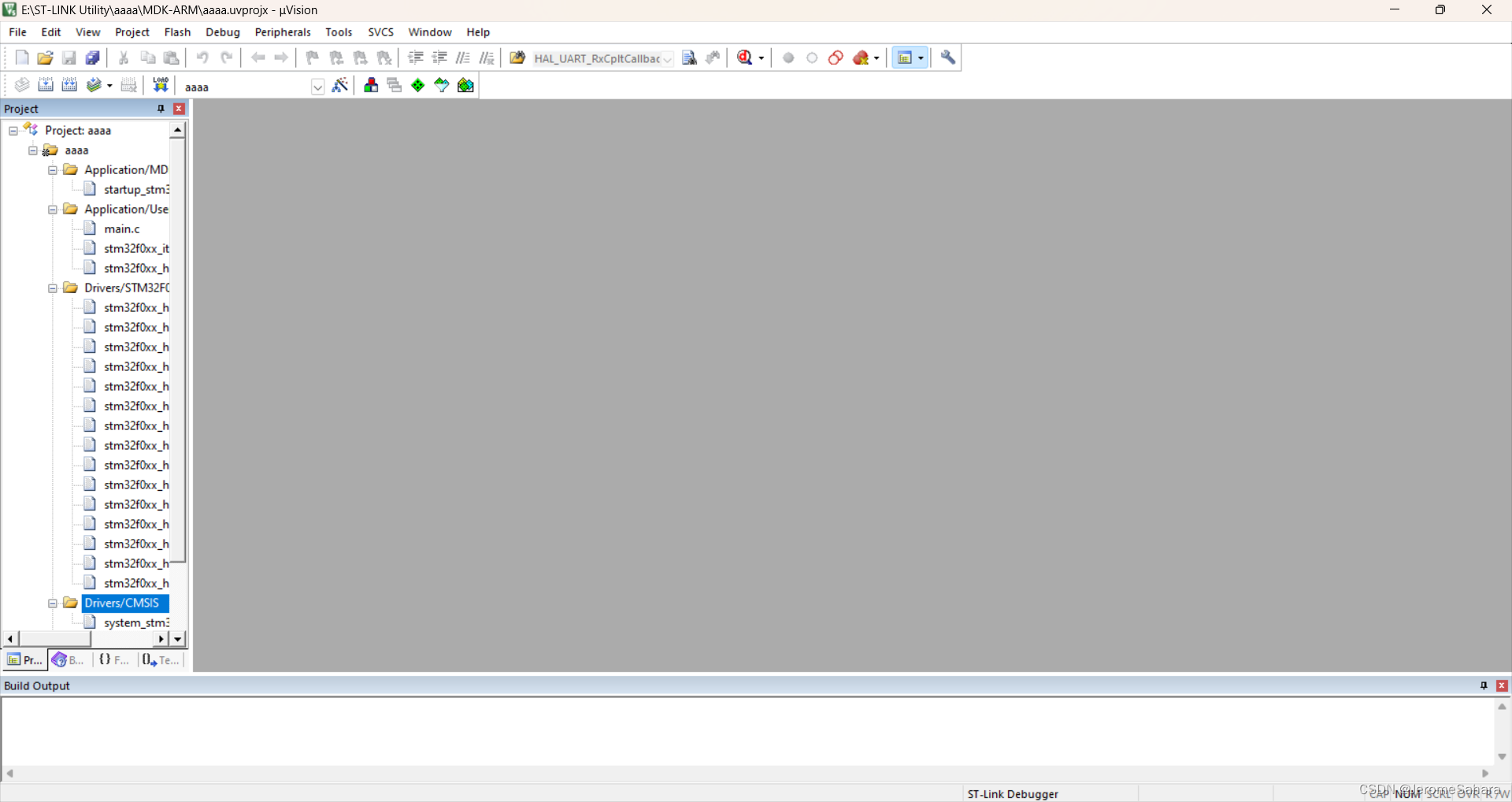
Task: Open Options for Target magic wand icon
Action: tap(340, 85)
